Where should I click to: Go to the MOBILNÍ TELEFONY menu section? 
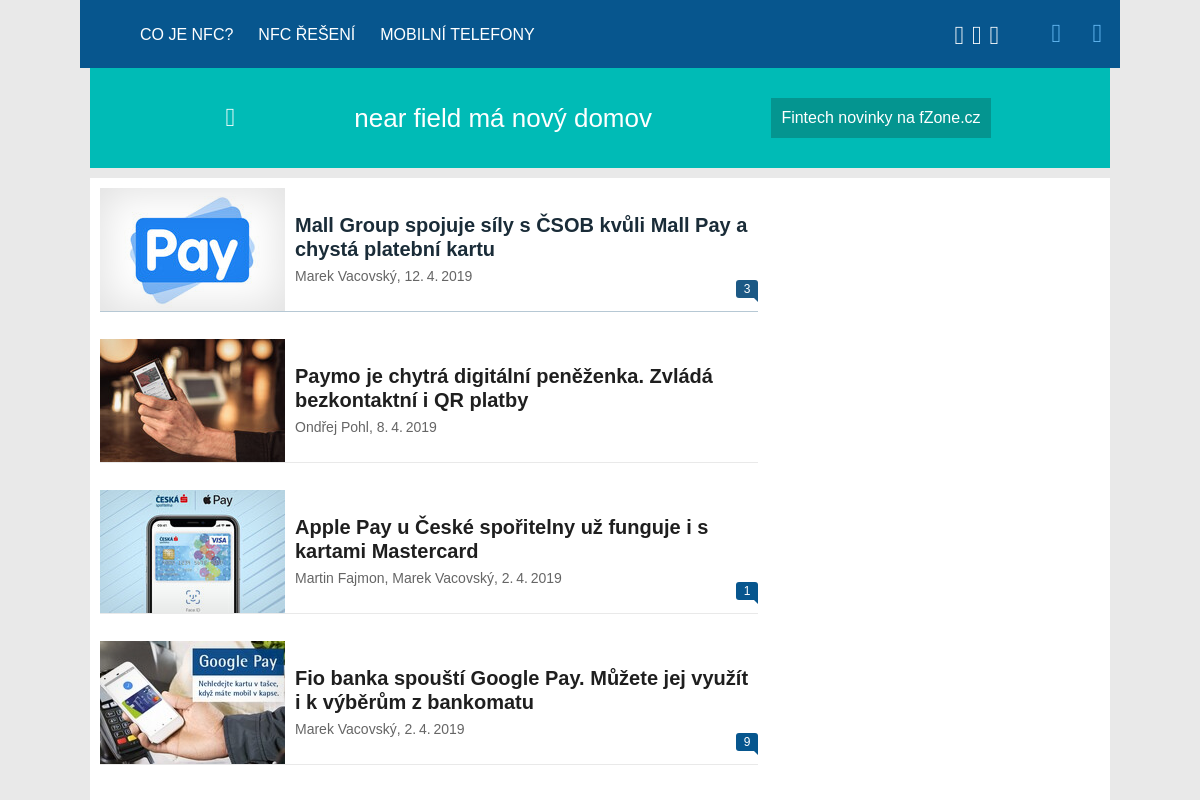tap(457, 35)
